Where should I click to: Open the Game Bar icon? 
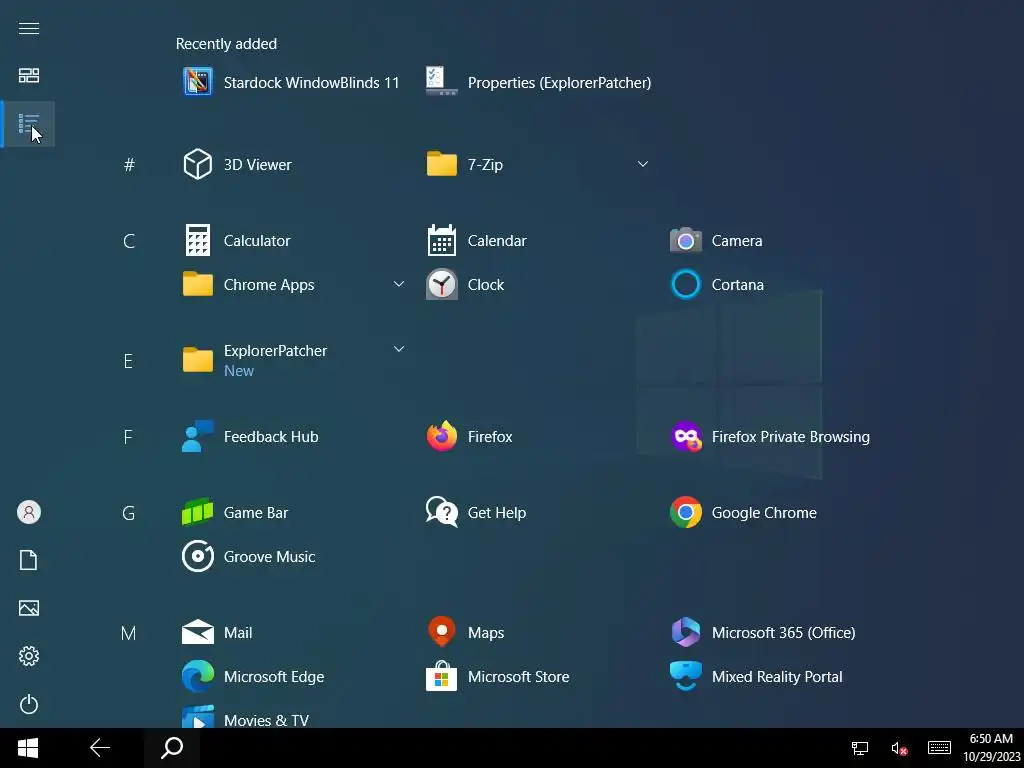pos(197,513)
